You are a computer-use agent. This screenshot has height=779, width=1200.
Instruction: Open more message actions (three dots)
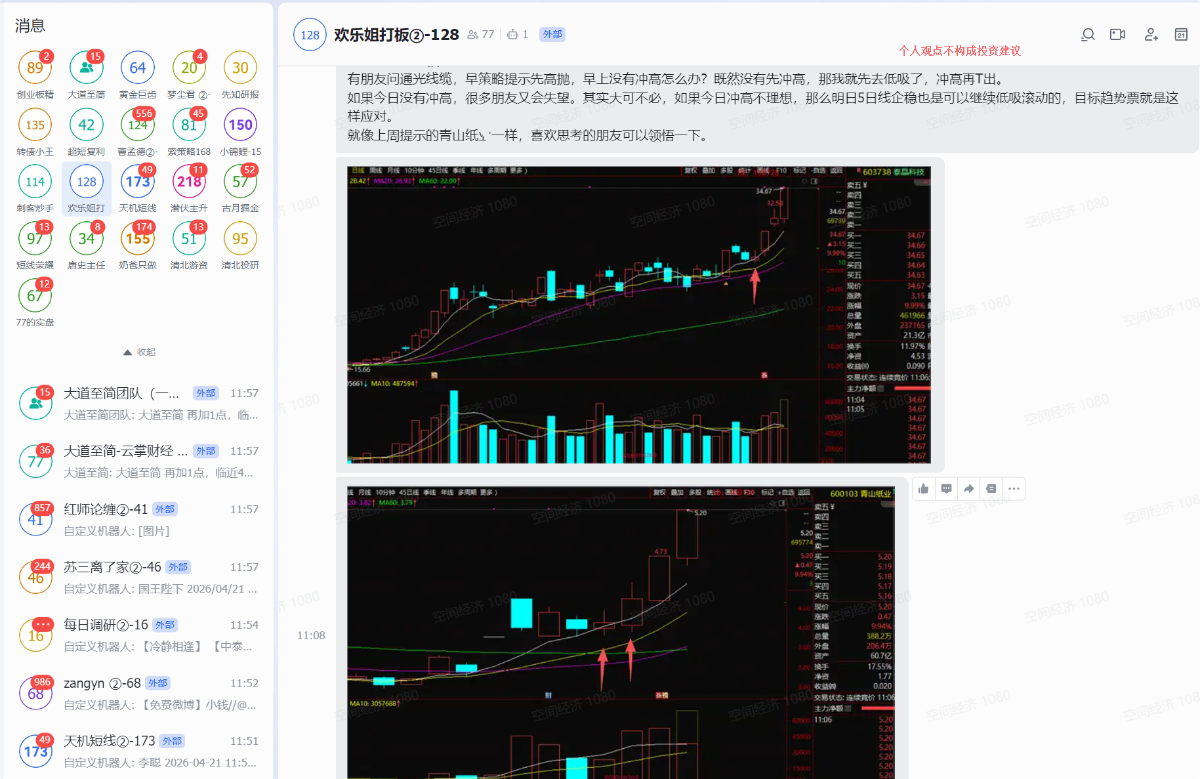click(x=1014, y=489)
